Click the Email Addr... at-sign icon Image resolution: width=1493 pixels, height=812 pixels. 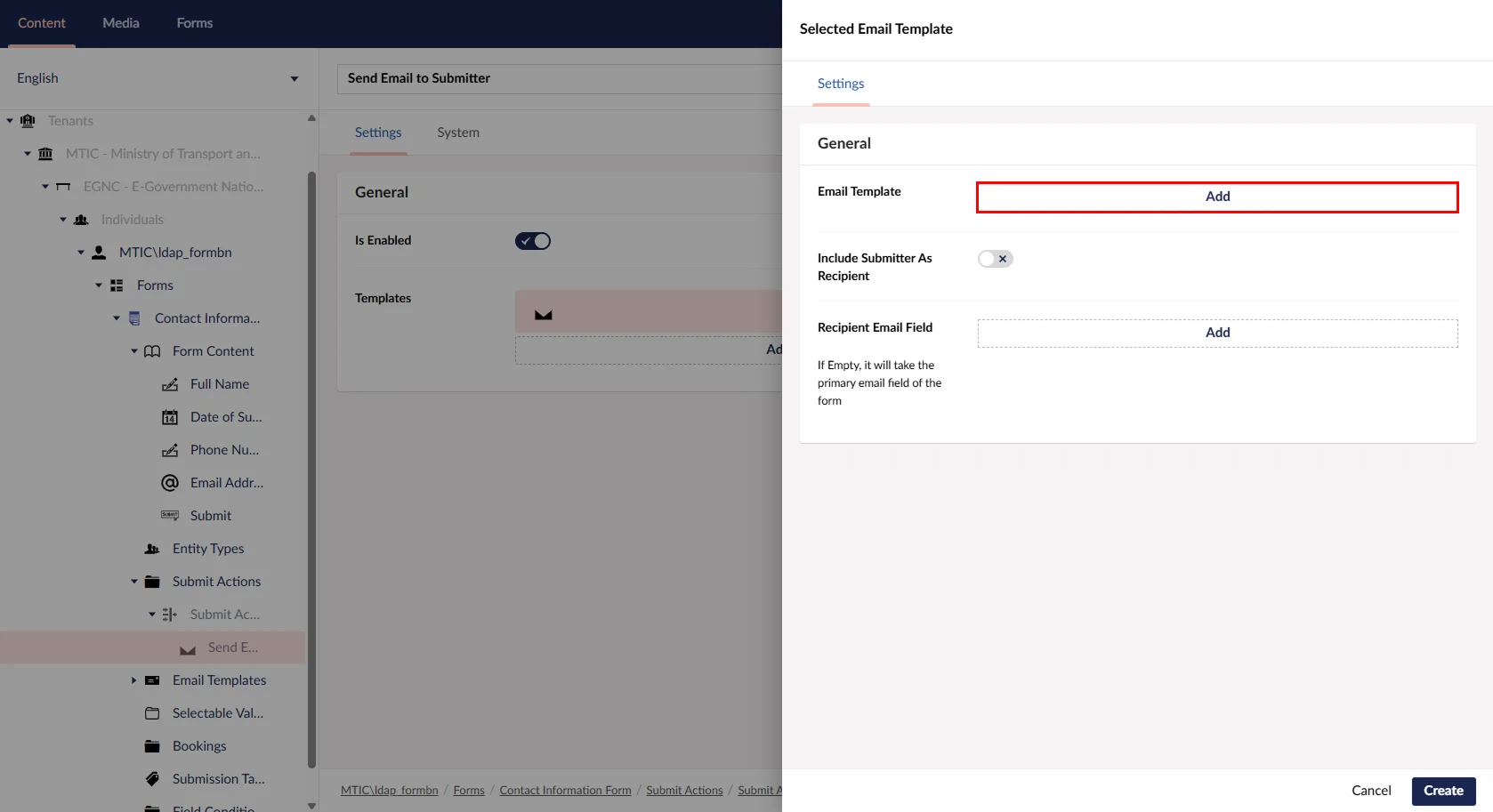tap(169, 483)
